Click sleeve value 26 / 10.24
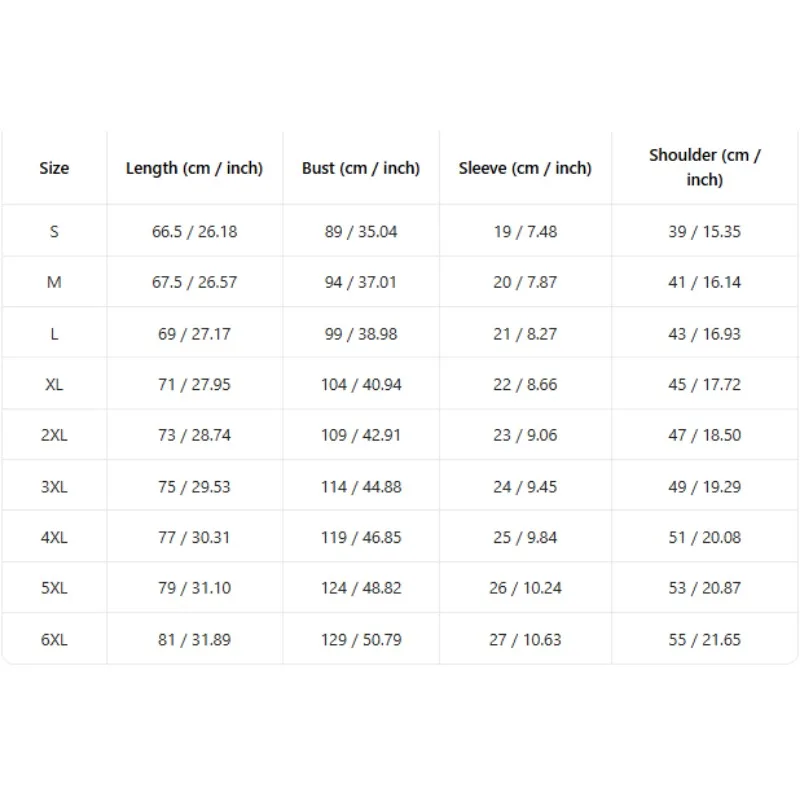The image size is (800, 800). [525, 588]
